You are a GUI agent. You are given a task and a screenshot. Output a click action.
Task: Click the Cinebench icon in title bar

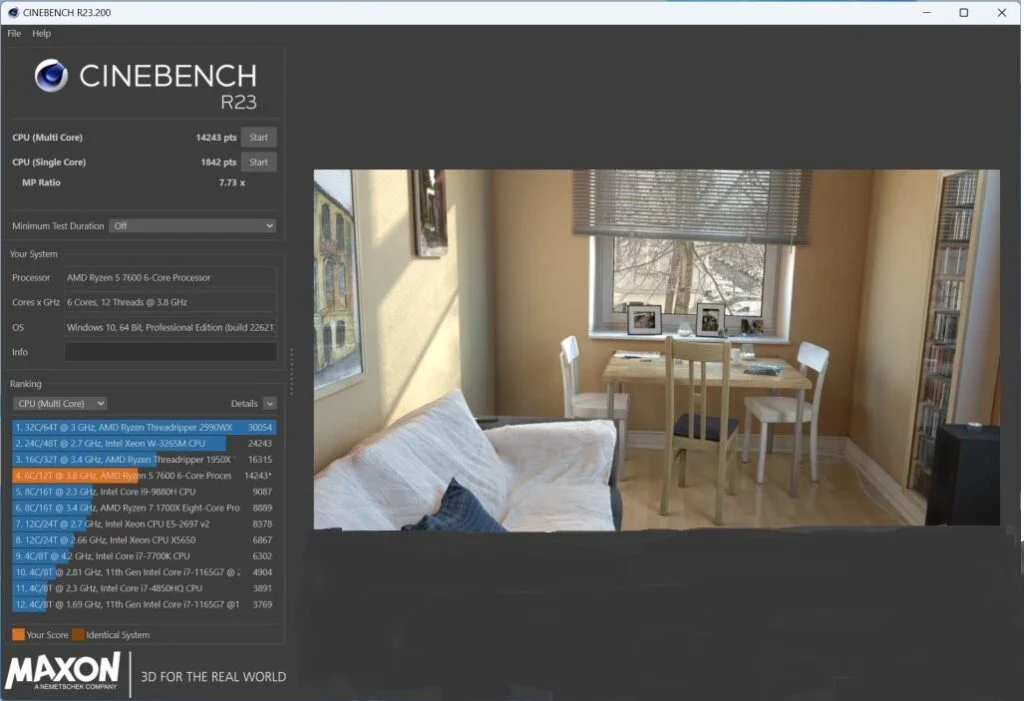click(x=13, y=12)
